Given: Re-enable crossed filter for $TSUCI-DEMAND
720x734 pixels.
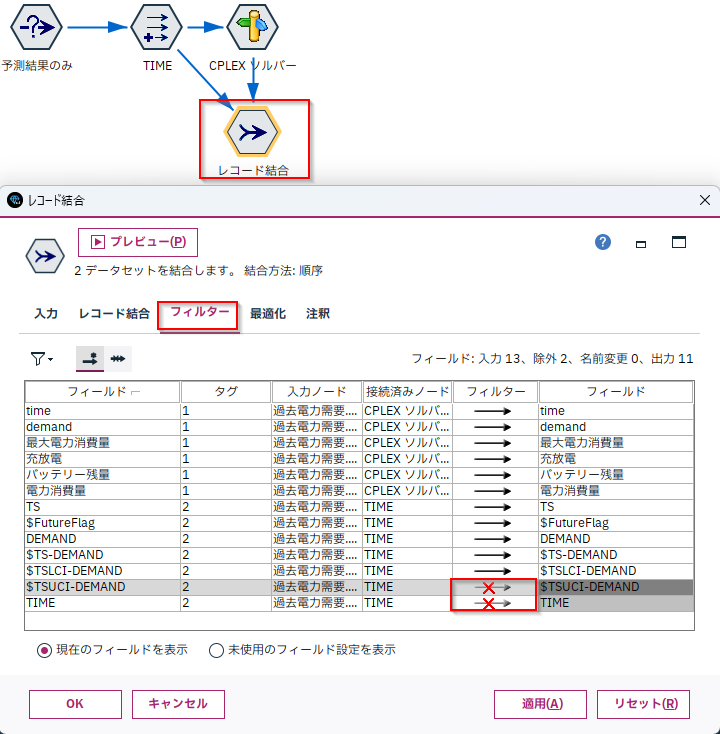Looking at the screenshot, I should [492, 587].
